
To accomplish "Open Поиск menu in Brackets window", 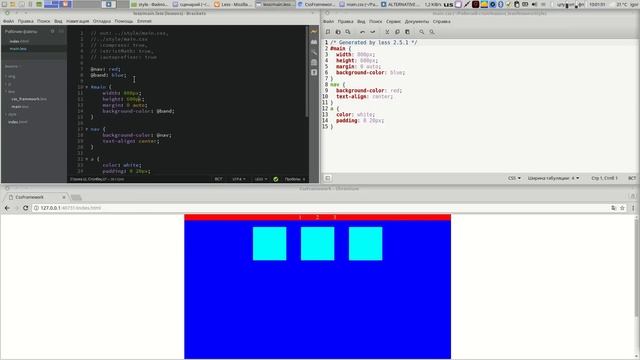I will coord(44,21).
